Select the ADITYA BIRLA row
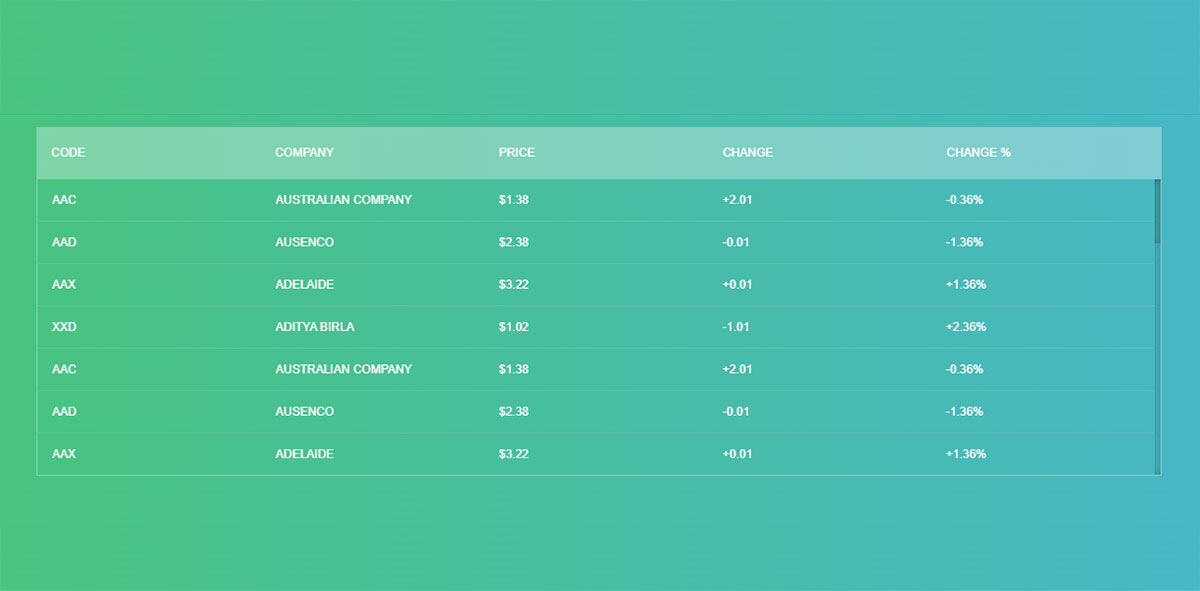The image size is (1200, 591). pos(314,326)
